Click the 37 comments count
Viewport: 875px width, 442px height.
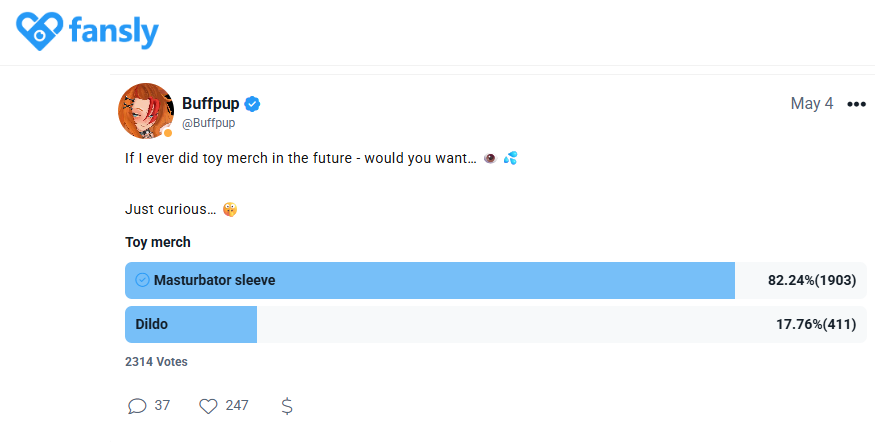pos(162,406)
